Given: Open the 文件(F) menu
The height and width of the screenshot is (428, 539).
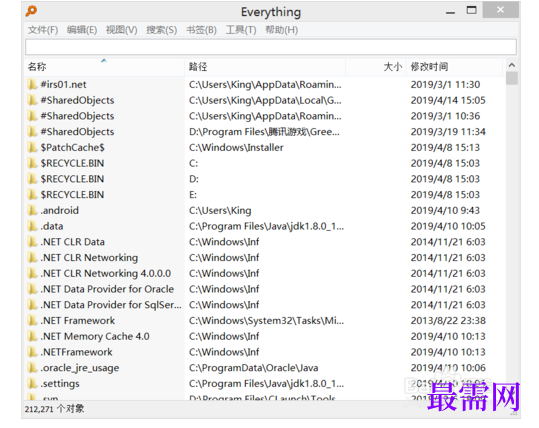Looking at the screenshot, I should [43, 30].
